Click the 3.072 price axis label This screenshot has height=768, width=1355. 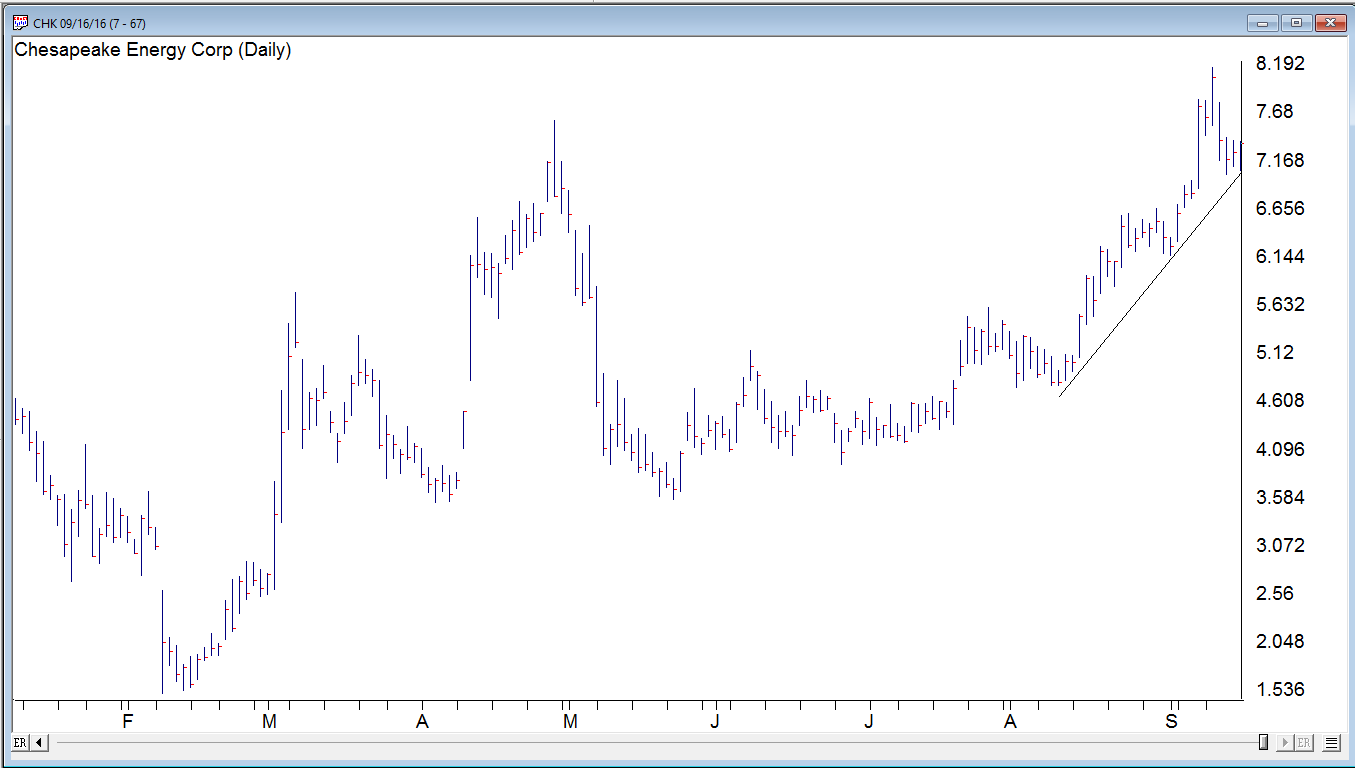[1280, 545]
